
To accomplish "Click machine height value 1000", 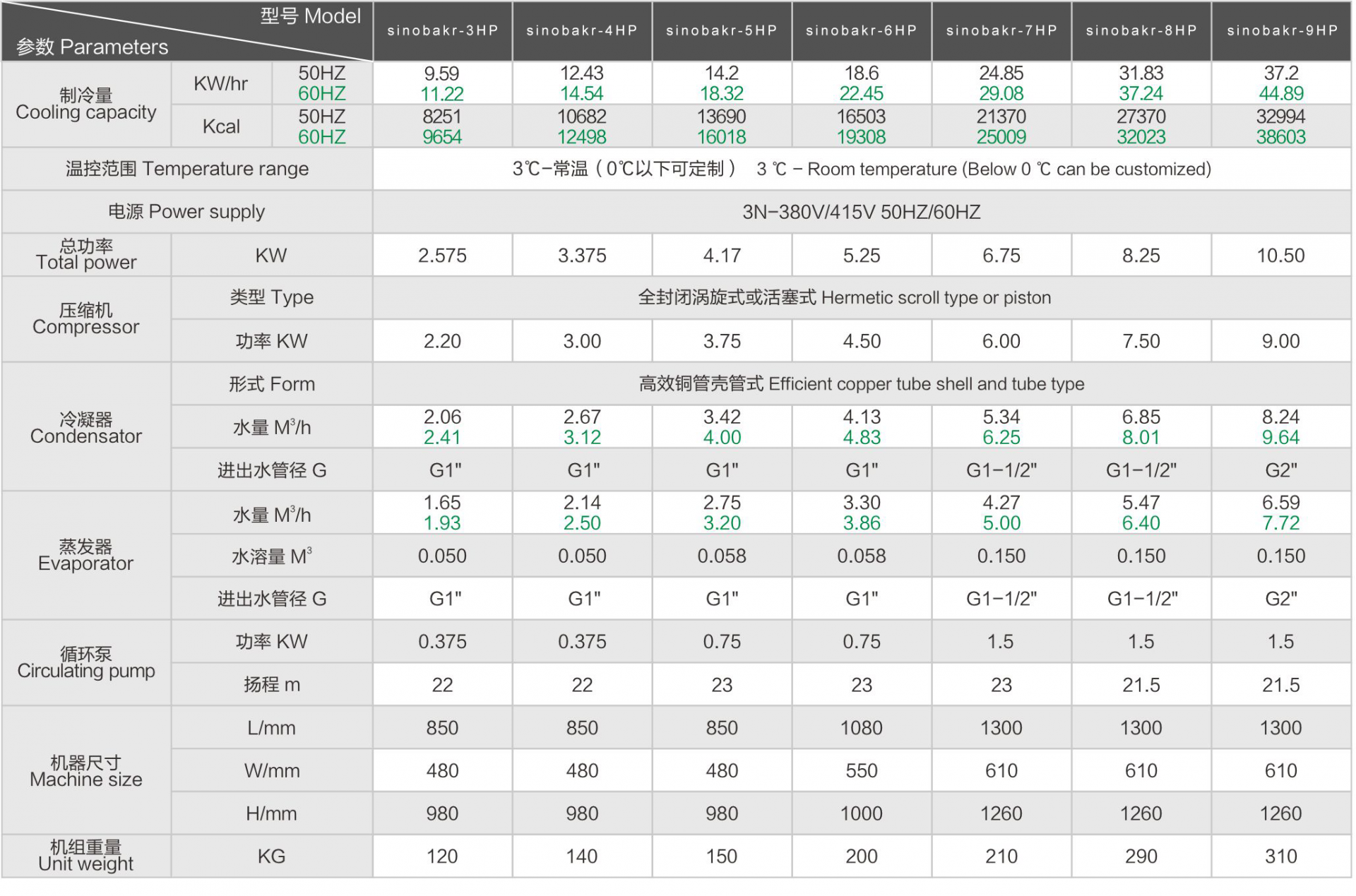I will [862, 814].
